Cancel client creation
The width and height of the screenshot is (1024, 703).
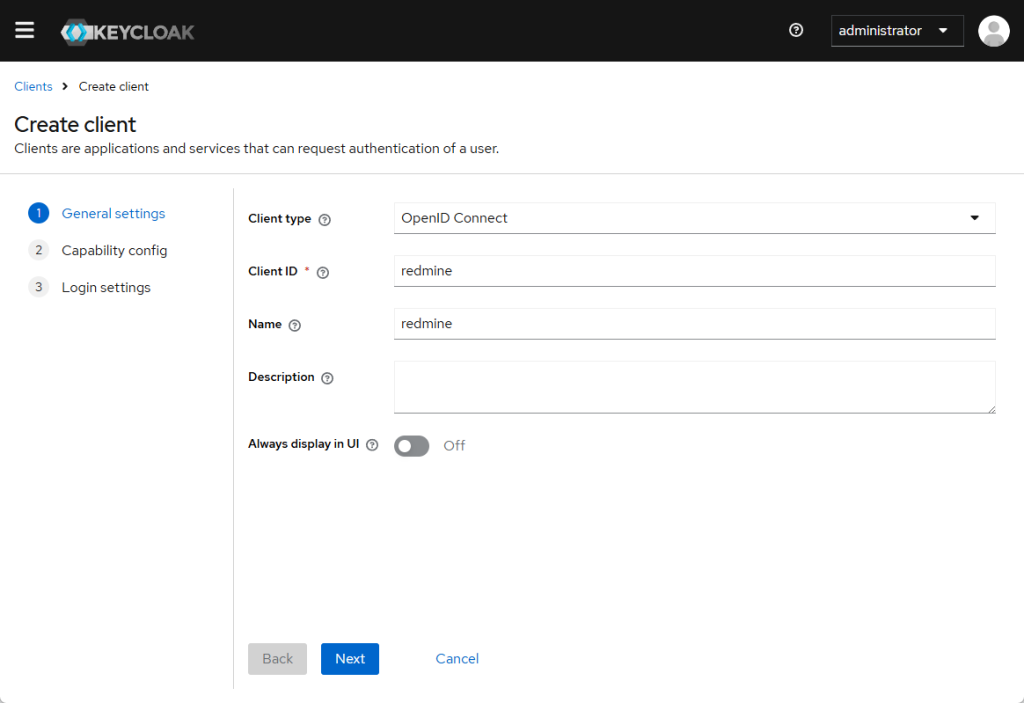click(x=457, y=659)
